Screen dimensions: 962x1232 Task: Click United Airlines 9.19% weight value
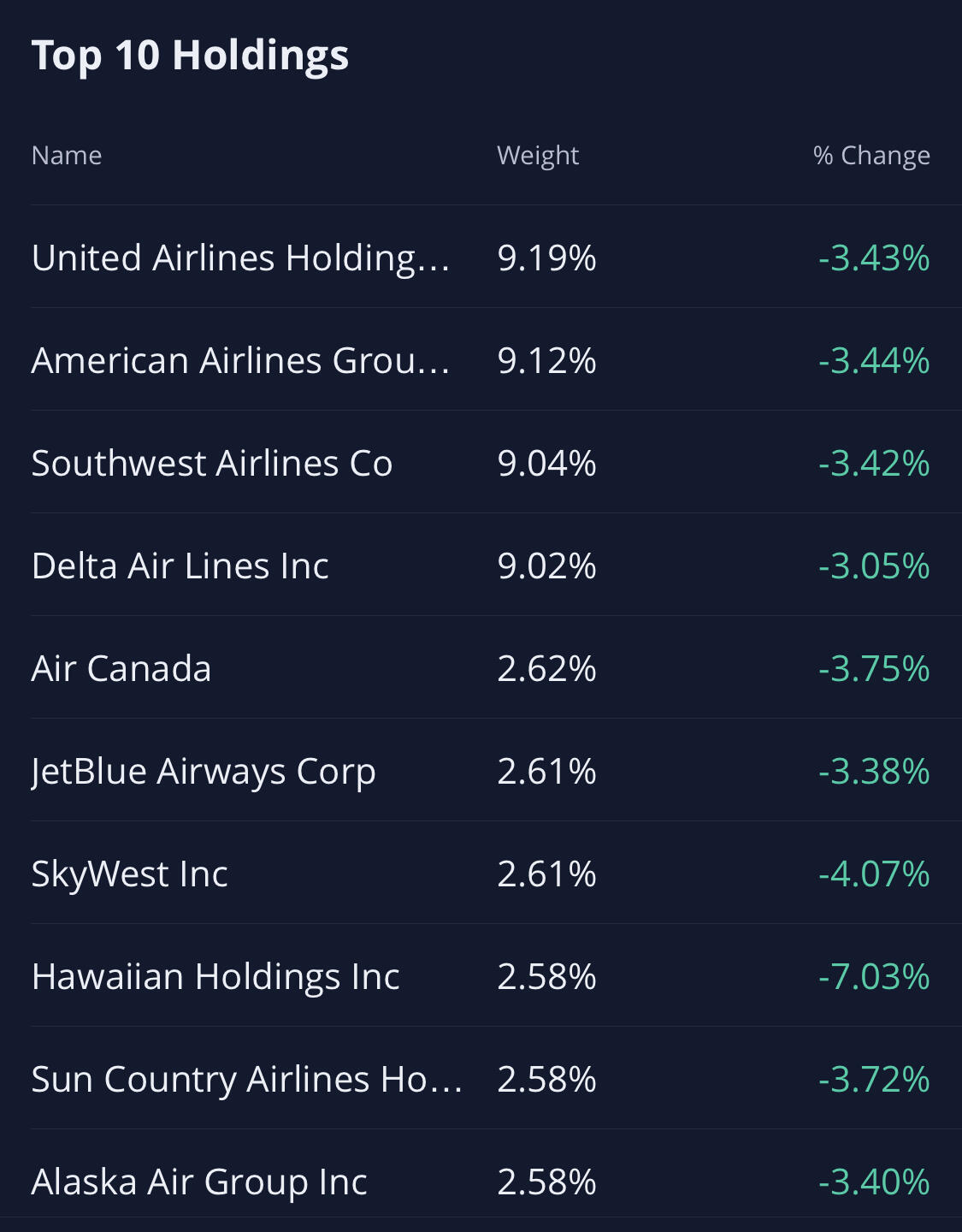point(546,258)
